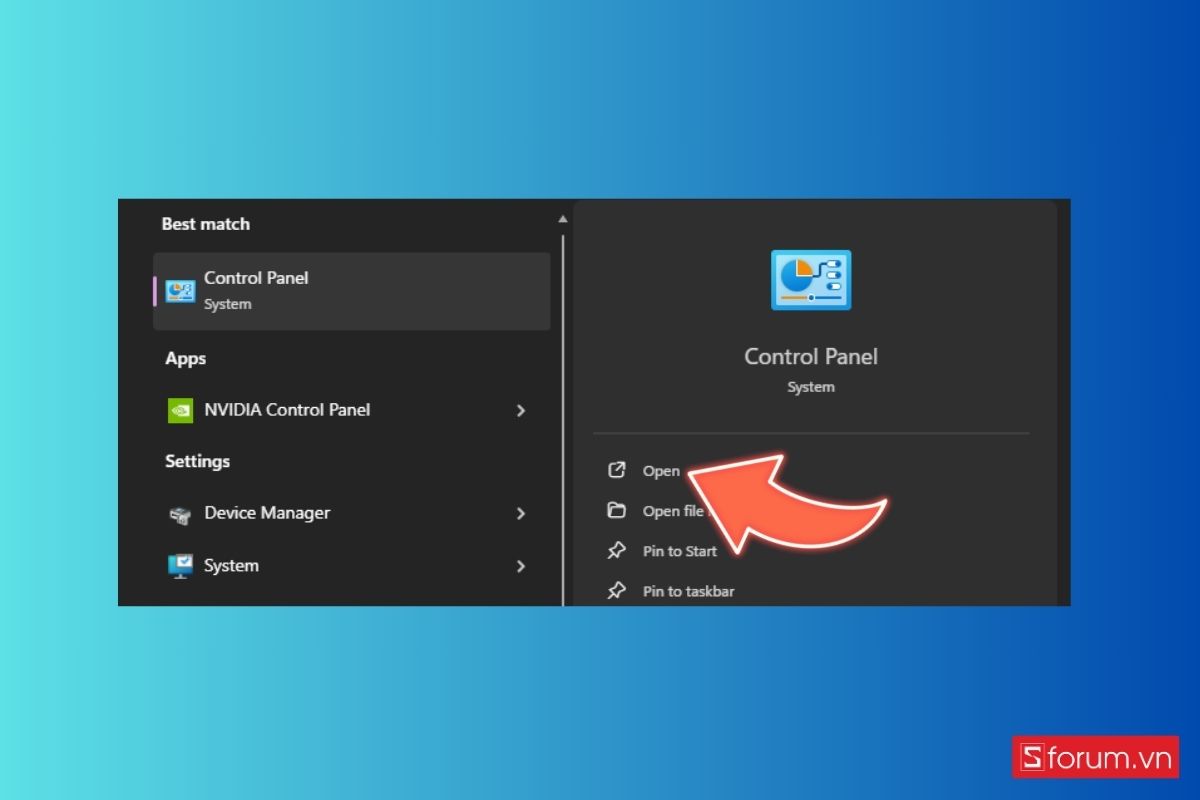Click the Device Manager icon
The height and width of the screenshot is (800, 1200).
click(180, 514)
